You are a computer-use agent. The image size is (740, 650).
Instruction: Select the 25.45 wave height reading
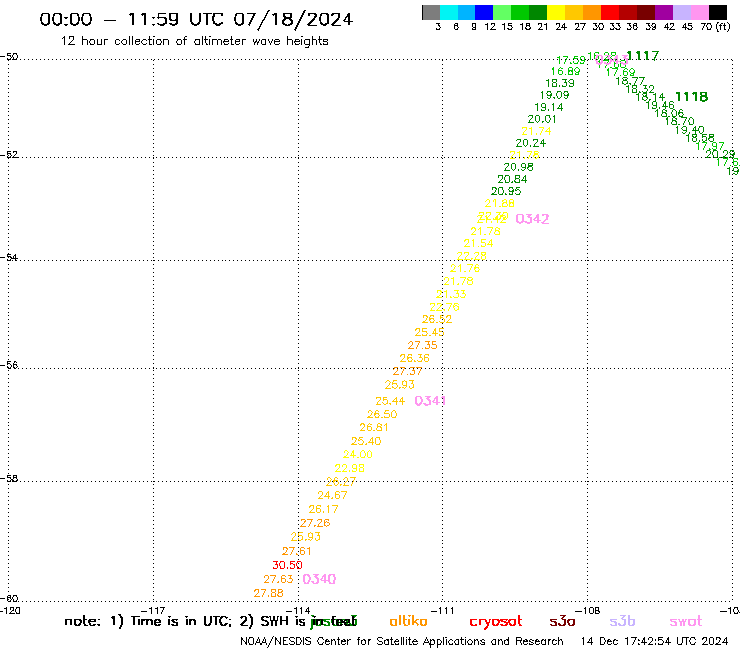(429, 332)
